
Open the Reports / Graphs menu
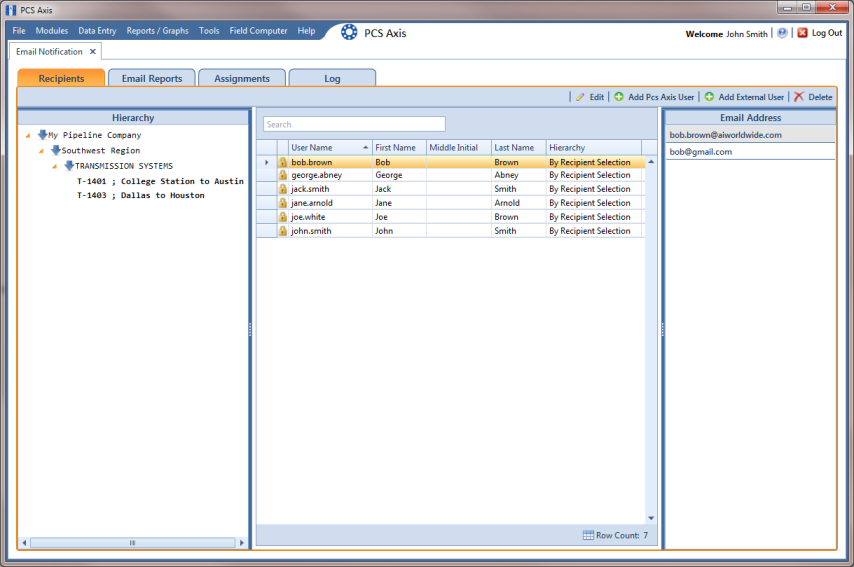157,31
